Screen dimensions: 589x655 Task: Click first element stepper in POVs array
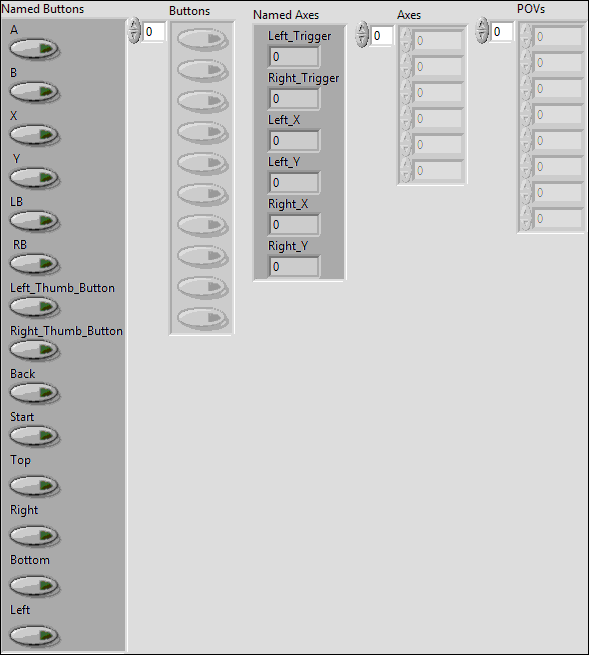526,37
